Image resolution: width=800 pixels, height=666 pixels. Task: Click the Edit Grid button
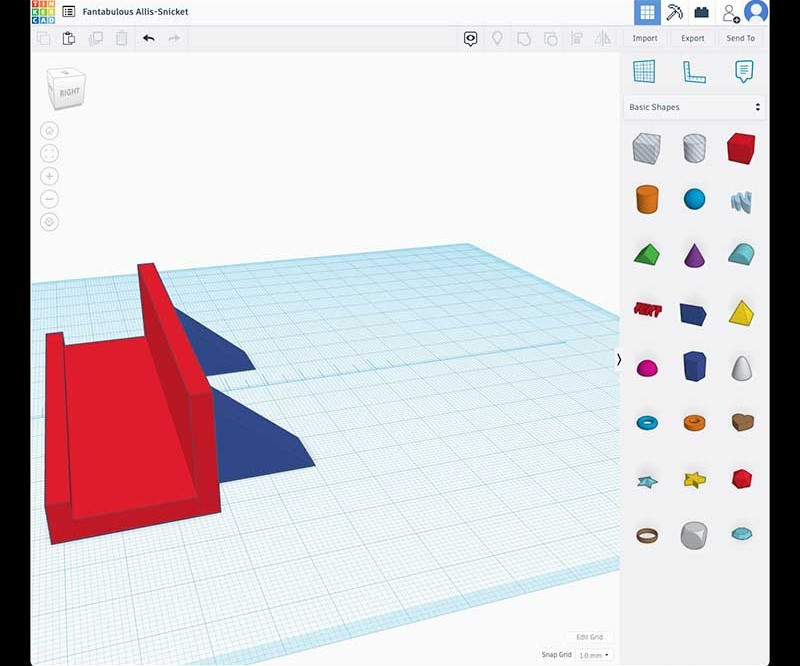coord(589,637)
